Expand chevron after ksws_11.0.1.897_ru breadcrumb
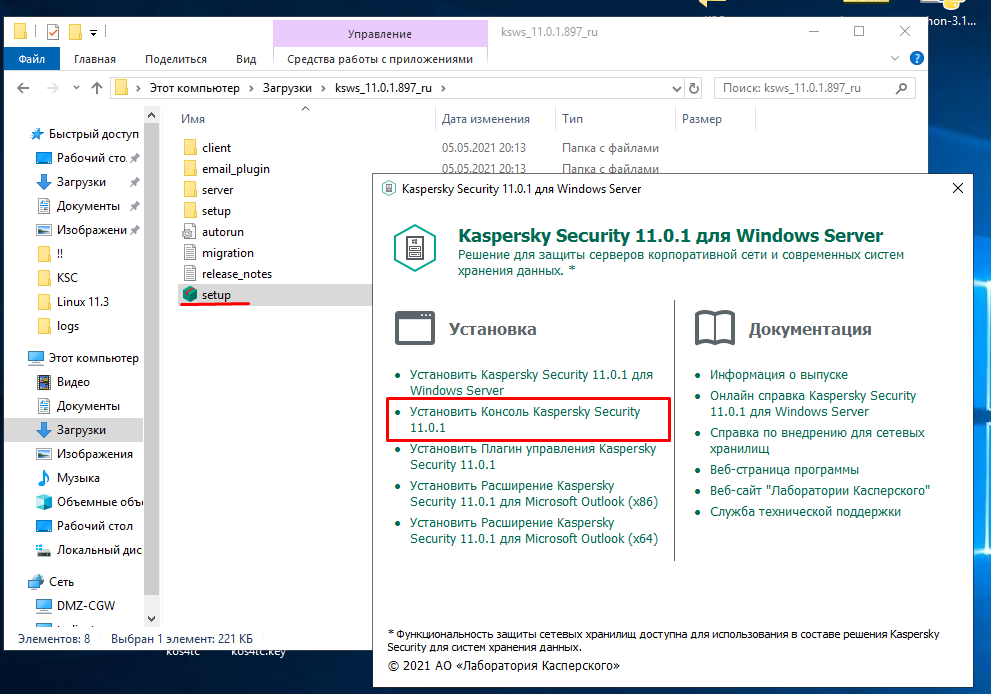This screenshot has height=694, width=991. point(443,88)
